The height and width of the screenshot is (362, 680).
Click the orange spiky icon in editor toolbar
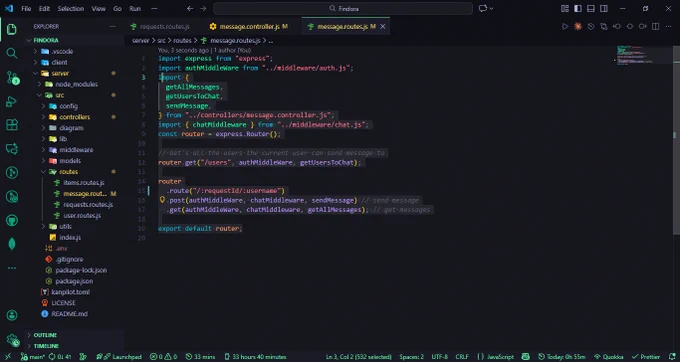pyautogui.click(x=578, y=26)
